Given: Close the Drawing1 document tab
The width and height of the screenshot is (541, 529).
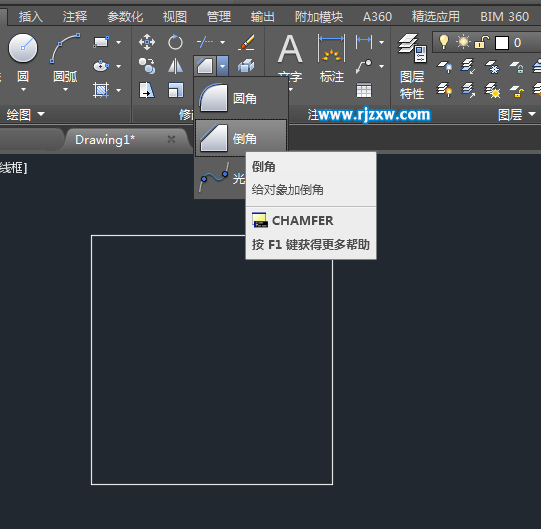Looking at the screenshot, I should click(x=171, y=139).
